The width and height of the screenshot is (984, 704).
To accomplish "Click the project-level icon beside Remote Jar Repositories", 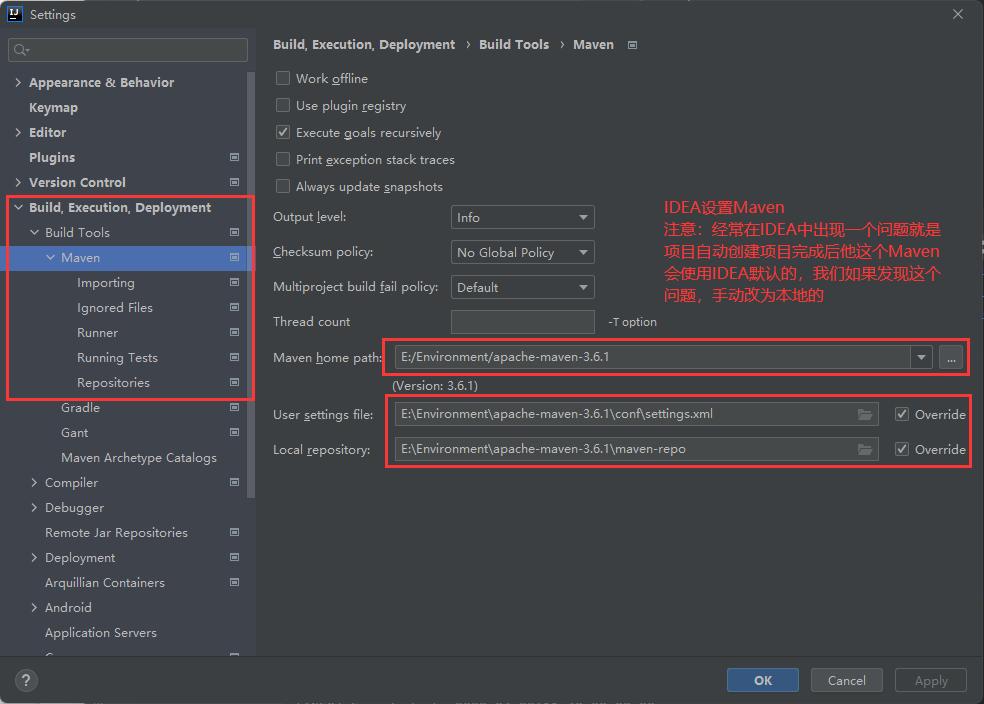I will point(235,533).
